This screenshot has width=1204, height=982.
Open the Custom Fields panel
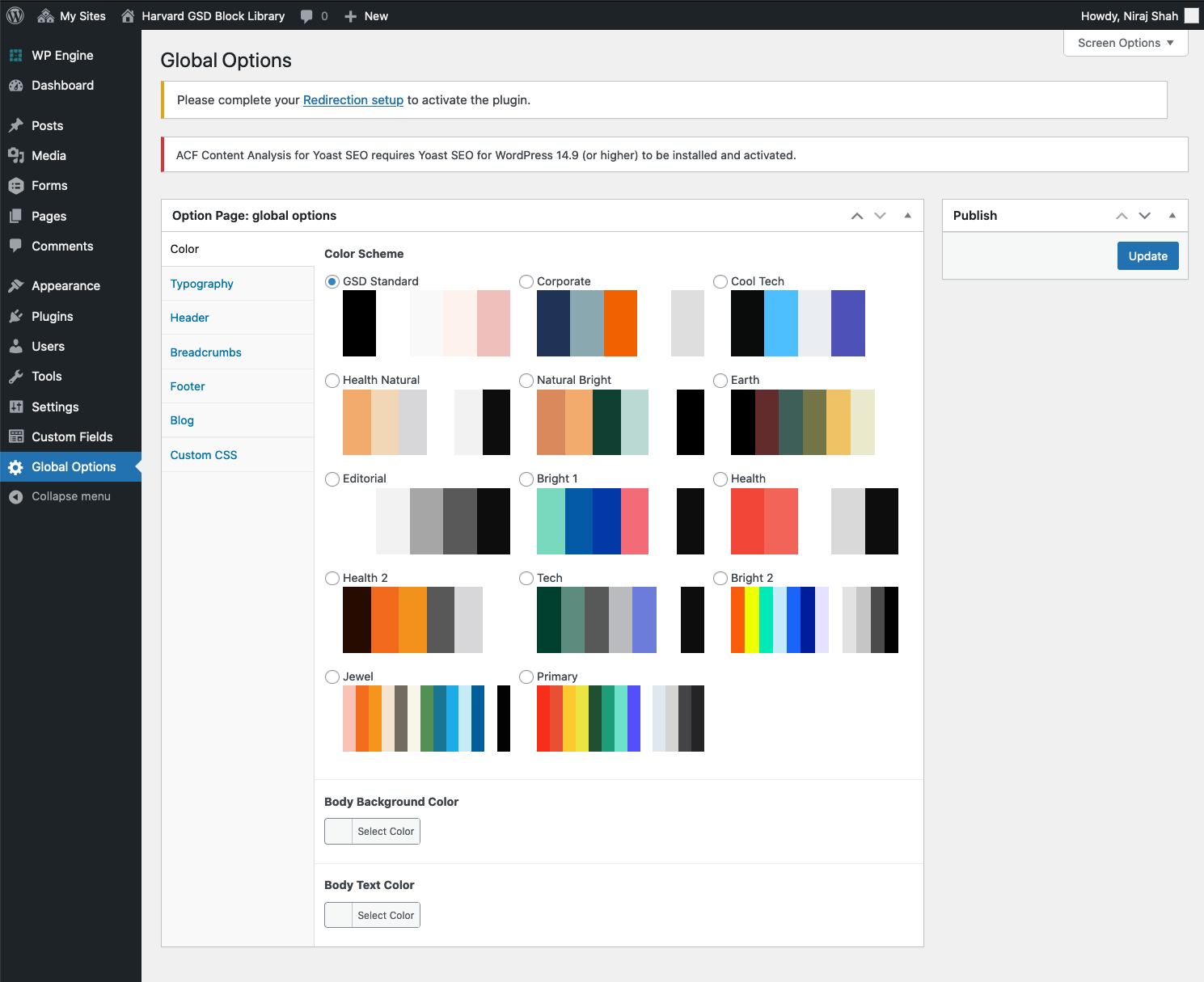point(72,436)
